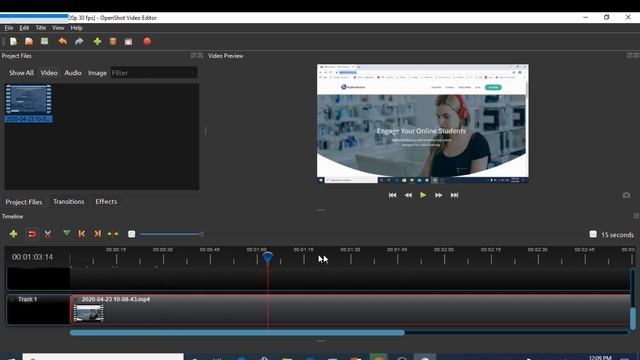
Task: Jump to the start of the video
Action: click(x=393, y=196)
